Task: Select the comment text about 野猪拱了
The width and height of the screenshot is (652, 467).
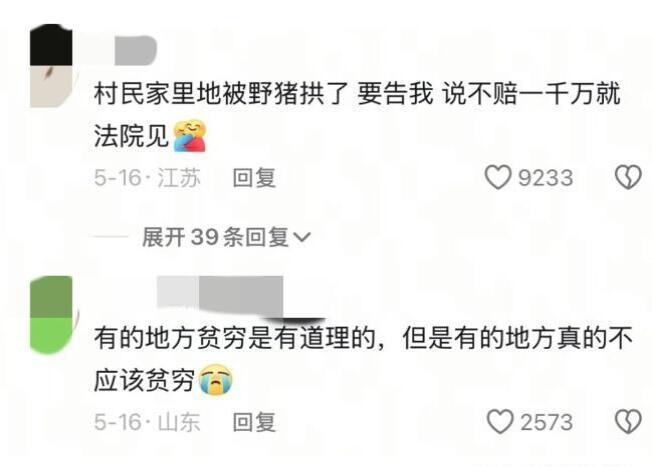Action: [x=357, y=114]
